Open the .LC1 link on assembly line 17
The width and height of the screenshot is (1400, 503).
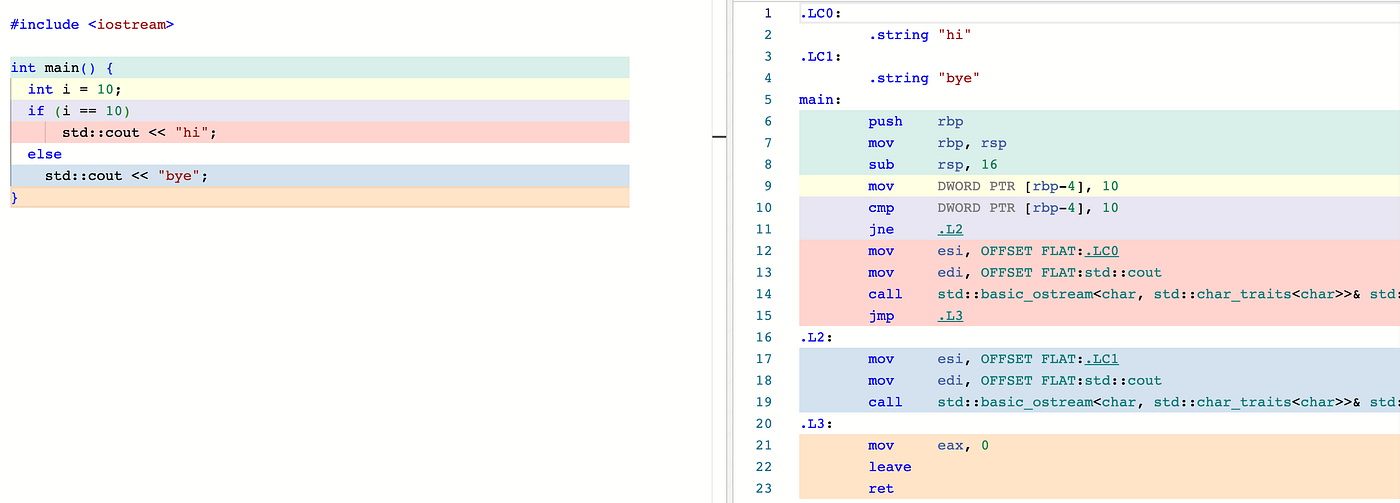[x=1102, y=359]
